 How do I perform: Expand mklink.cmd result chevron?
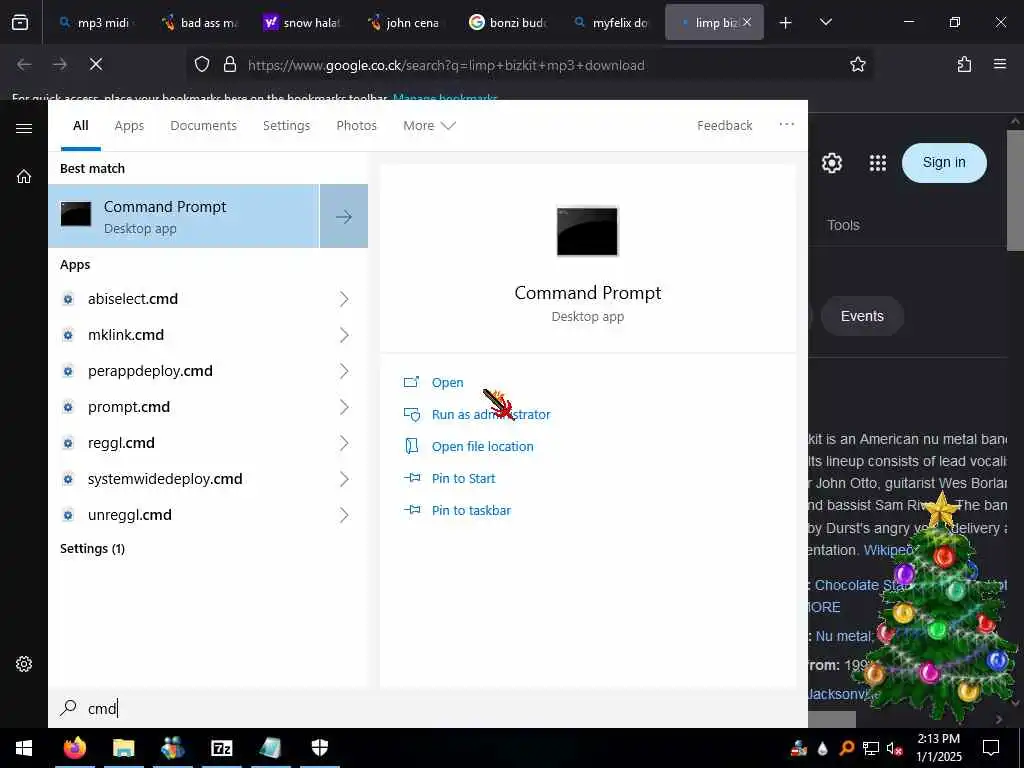coord(344,335)
